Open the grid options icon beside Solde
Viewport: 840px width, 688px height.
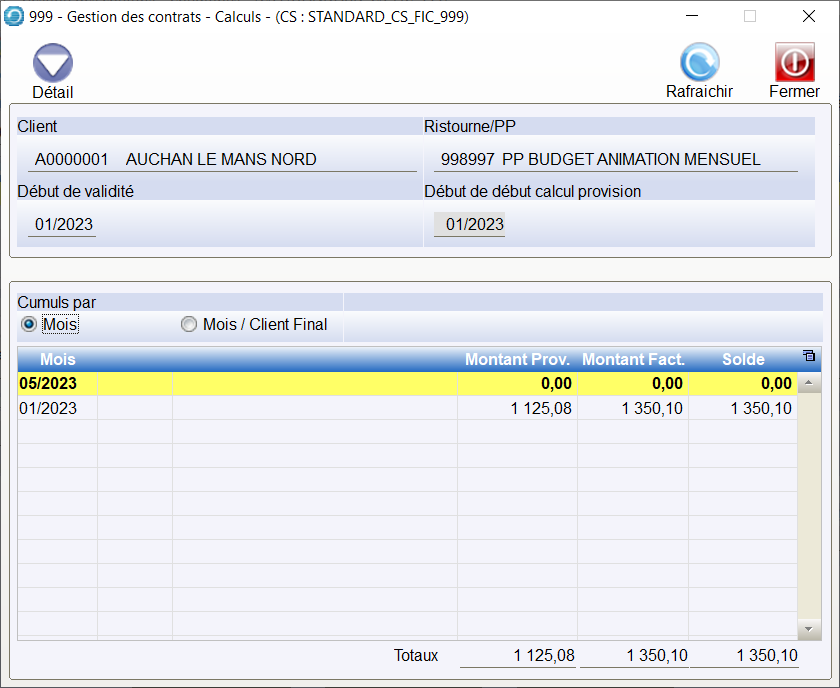click(808, 356)
